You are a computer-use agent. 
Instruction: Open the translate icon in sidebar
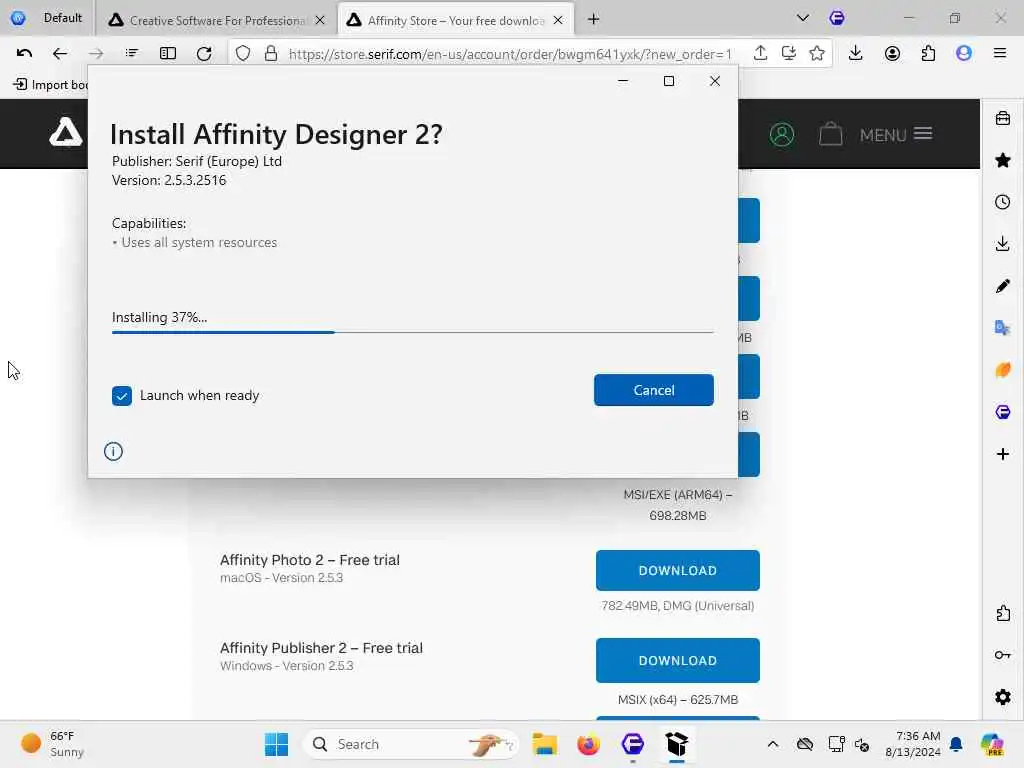[x=1002, y=328]
